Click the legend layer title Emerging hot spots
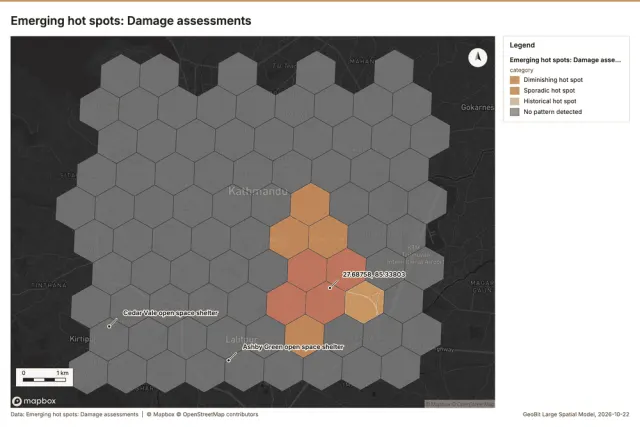Screen dimensions: 640x427 pyautogui.click(x=565, y=60)
